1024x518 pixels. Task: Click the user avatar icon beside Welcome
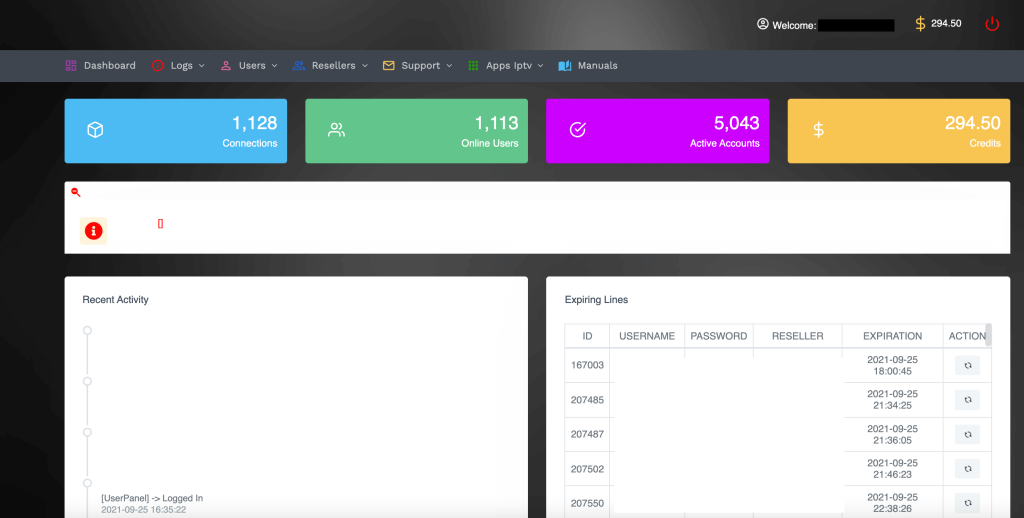[763, 24]
